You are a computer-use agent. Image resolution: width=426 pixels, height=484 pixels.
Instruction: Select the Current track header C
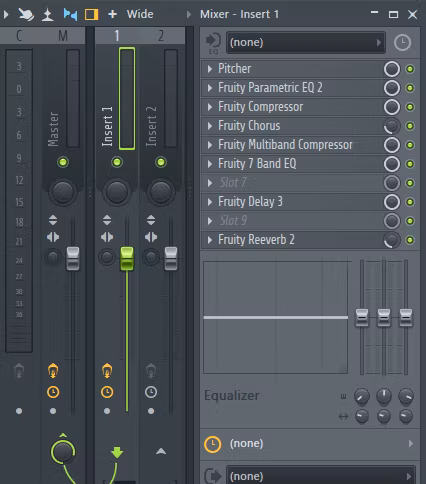point(19,36)
